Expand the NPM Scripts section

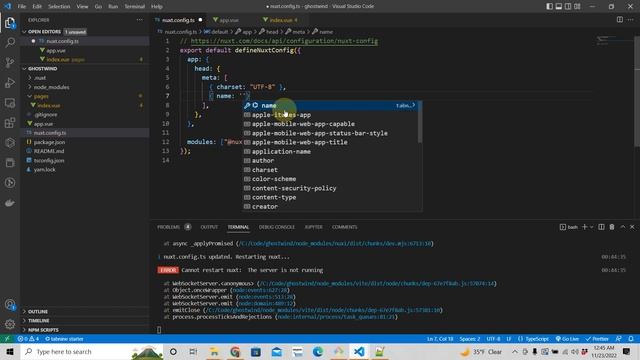[43, 330]
